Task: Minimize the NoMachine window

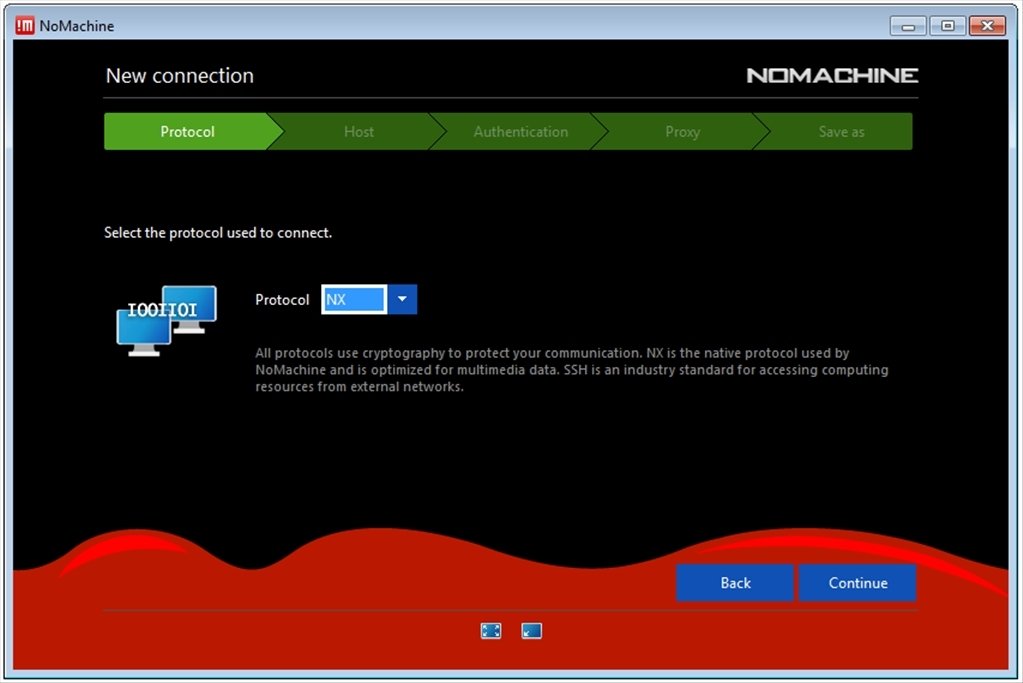Action: point(908,26)
